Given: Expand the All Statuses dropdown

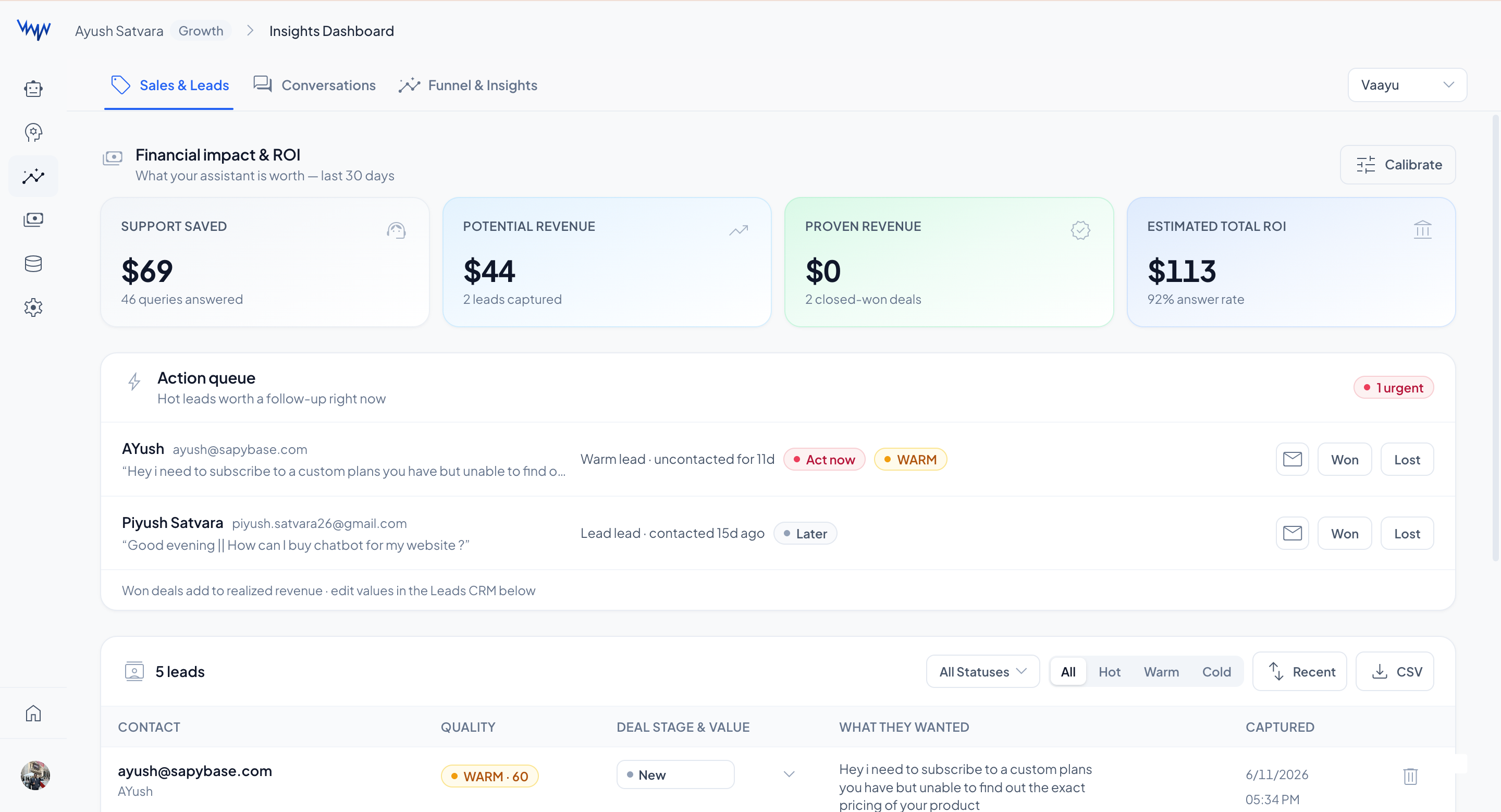Looking at the screenshot, I should pos(982,671).
